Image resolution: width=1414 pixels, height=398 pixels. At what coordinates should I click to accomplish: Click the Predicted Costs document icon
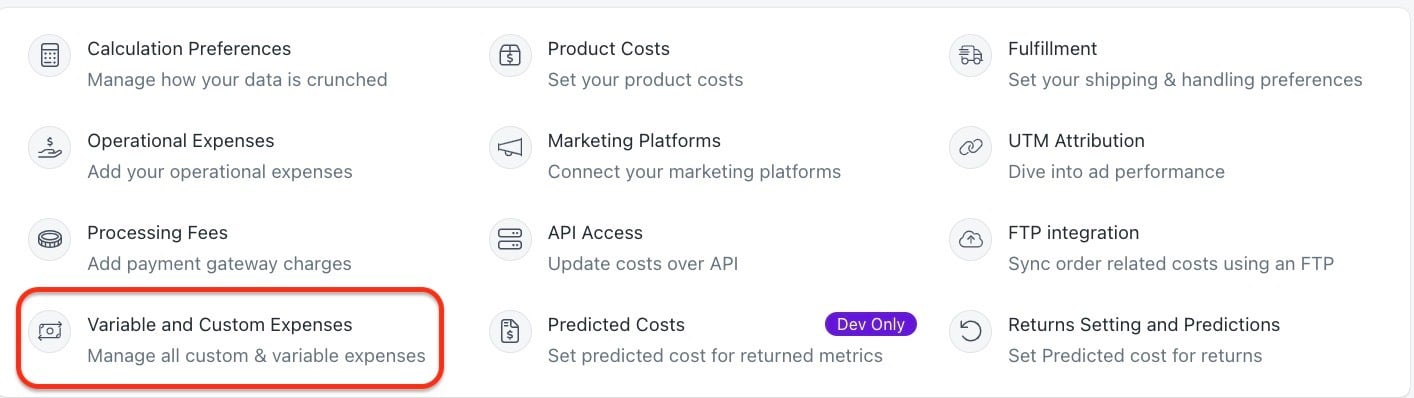(510, 331)
